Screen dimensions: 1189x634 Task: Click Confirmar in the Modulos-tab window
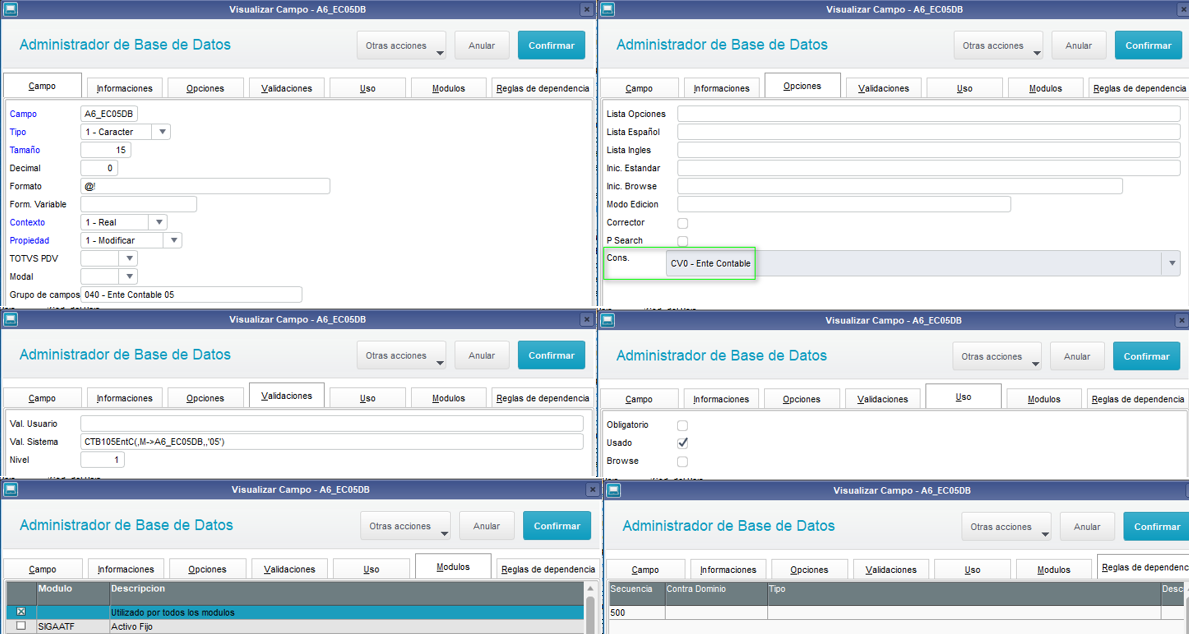tap(557, 526)
